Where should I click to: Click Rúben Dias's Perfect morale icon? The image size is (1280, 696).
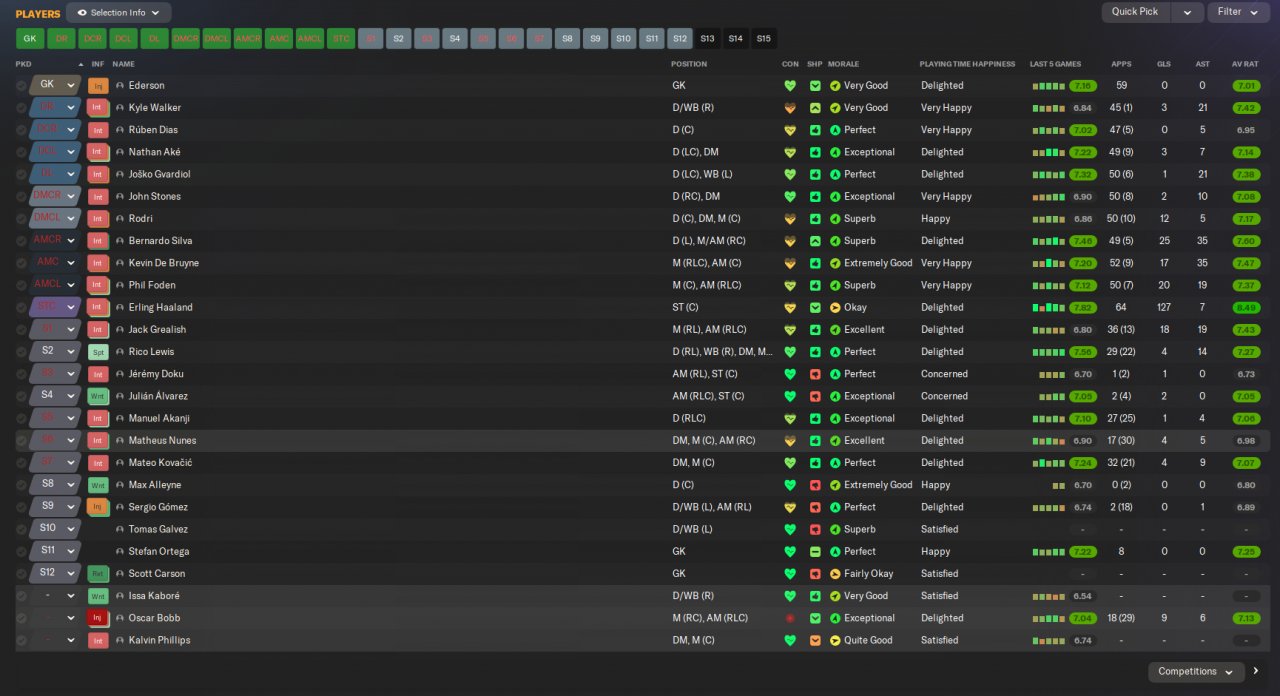(x=835, y=130)
